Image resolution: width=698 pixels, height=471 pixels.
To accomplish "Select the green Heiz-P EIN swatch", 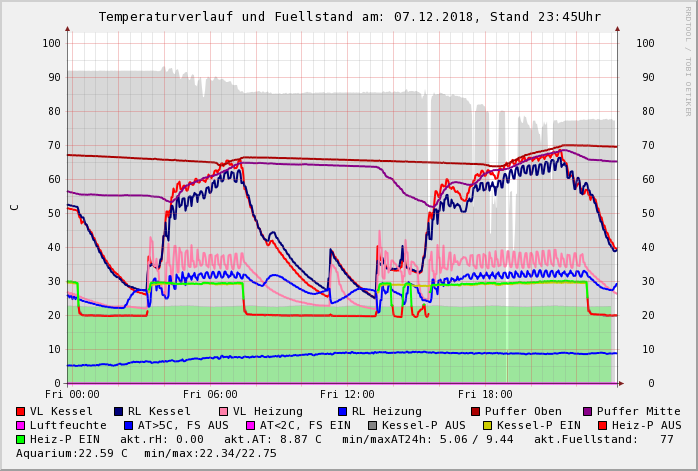I will point(21,439).
